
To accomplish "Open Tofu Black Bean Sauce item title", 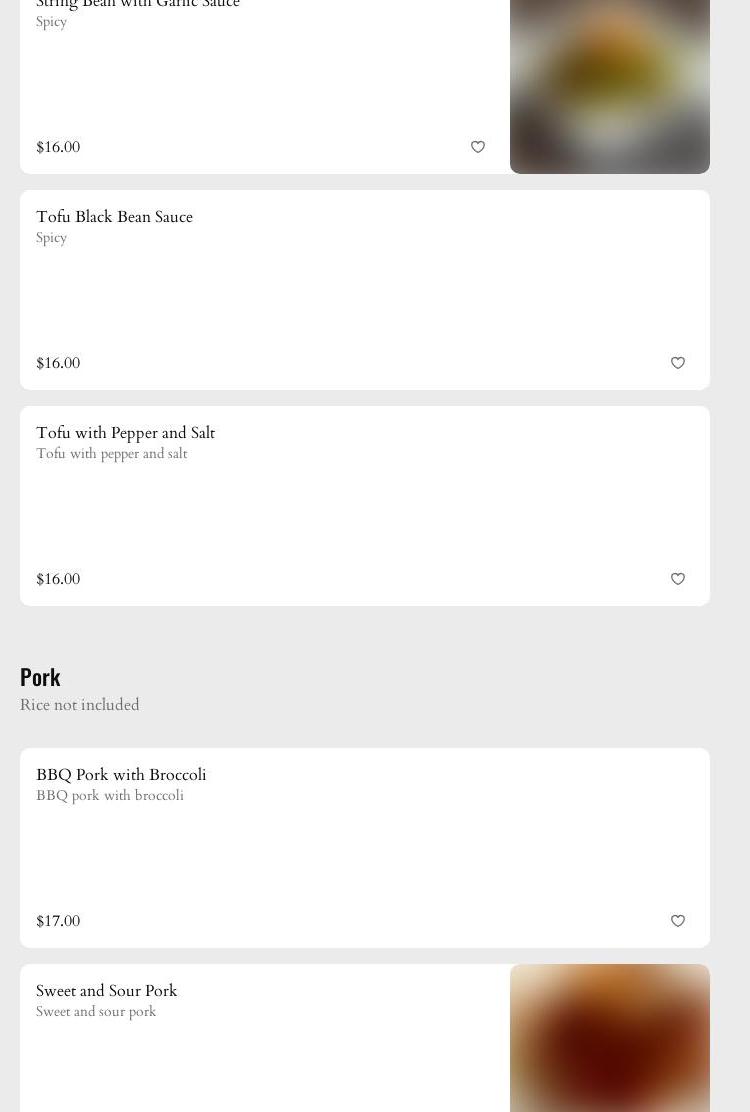I will click(114, 217).
